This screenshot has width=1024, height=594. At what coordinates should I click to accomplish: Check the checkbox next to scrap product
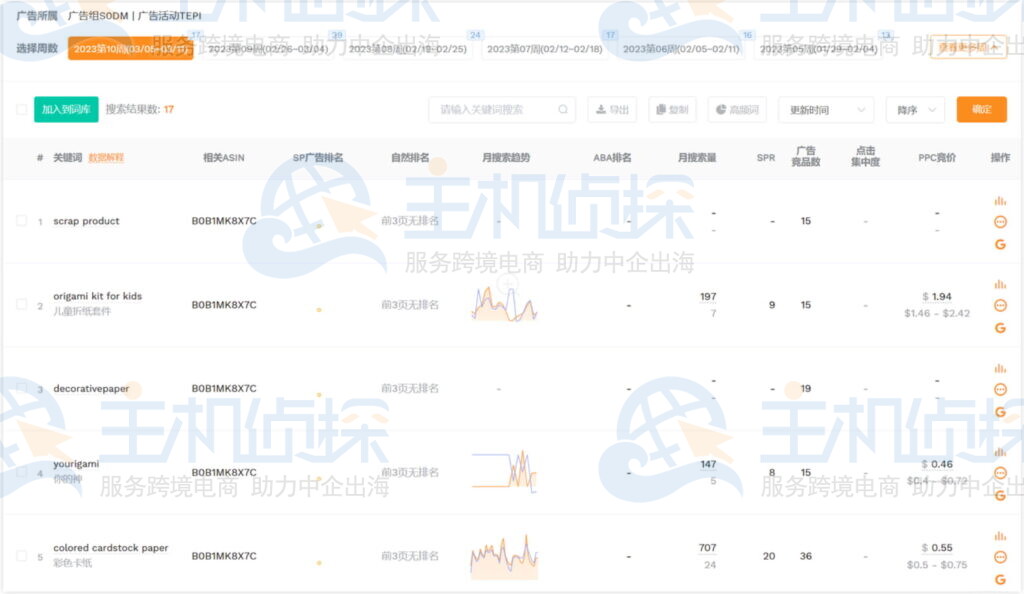tap(24, 221)
